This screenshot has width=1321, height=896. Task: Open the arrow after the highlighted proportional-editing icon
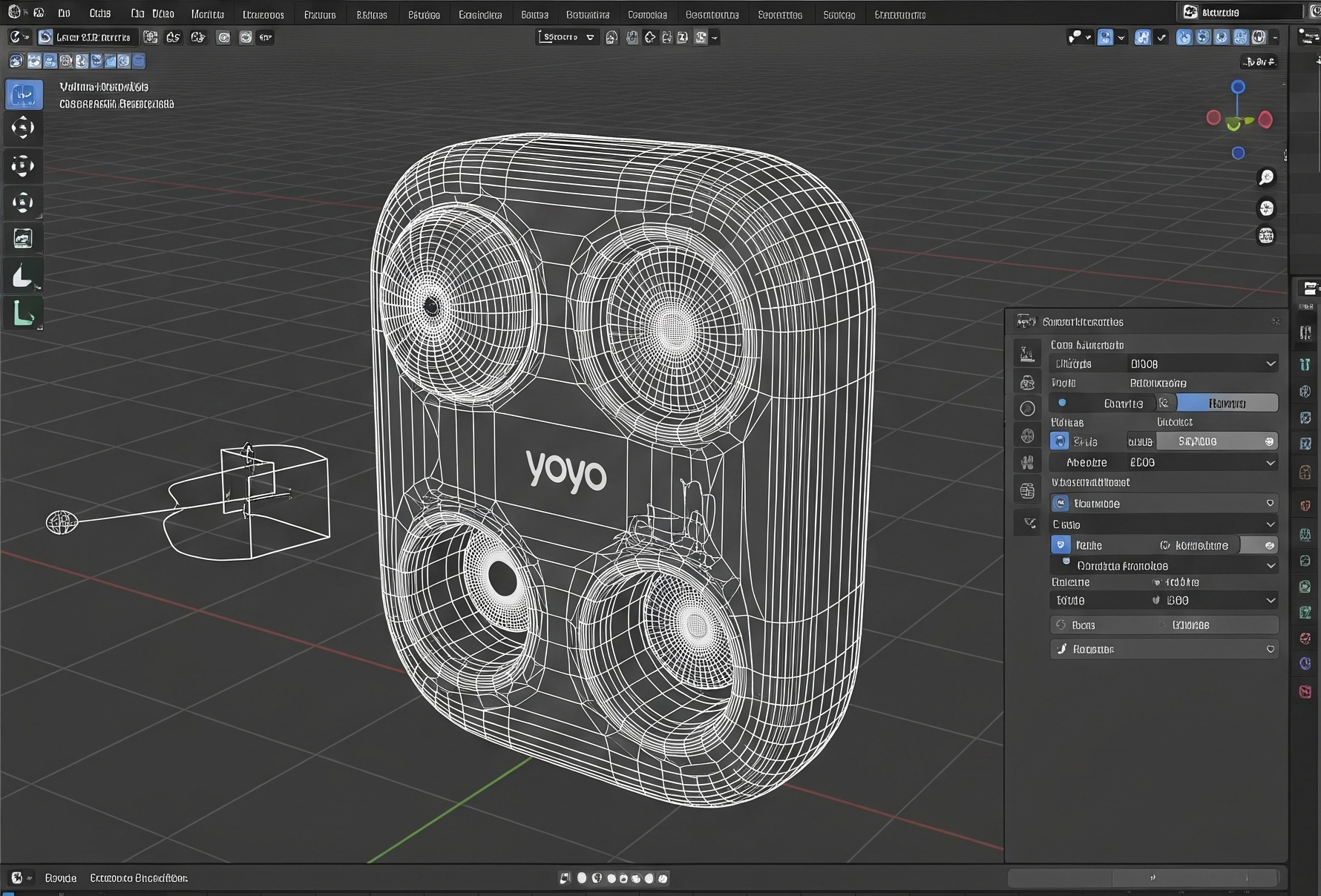[714, 37]
